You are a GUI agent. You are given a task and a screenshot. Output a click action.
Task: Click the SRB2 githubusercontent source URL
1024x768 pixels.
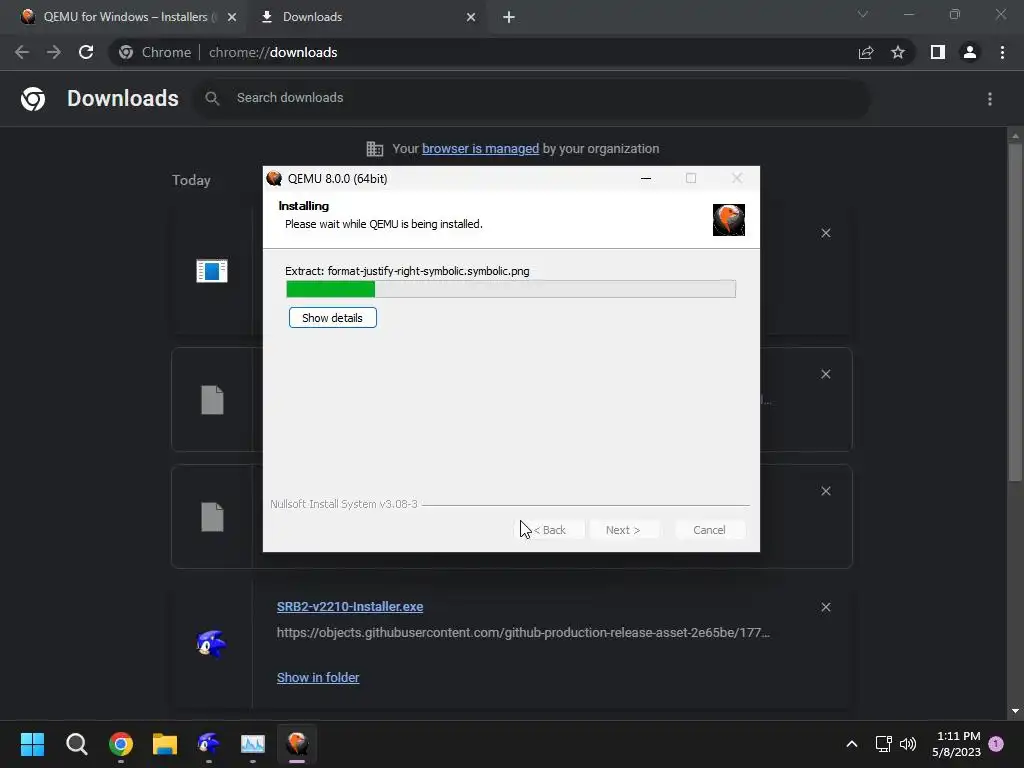tap(523, 633)
